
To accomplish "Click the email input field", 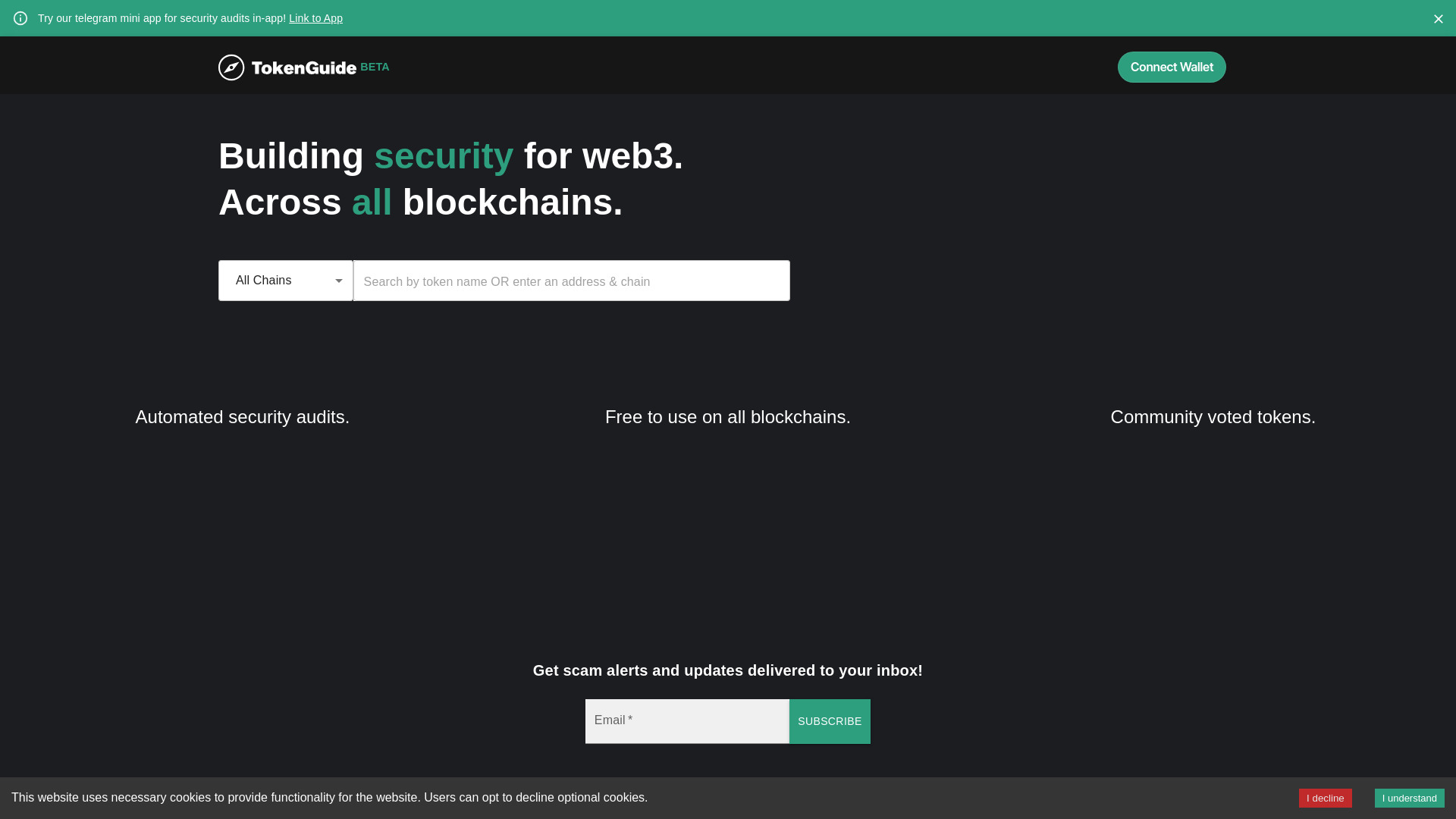I will [687, 721].
